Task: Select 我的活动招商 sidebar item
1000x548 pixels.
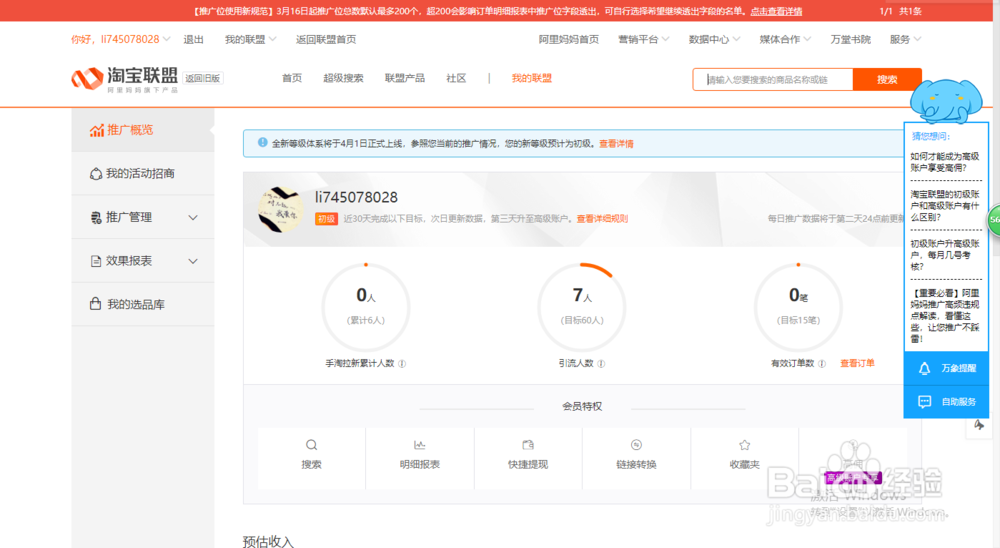Action: (x=143, y=174)
